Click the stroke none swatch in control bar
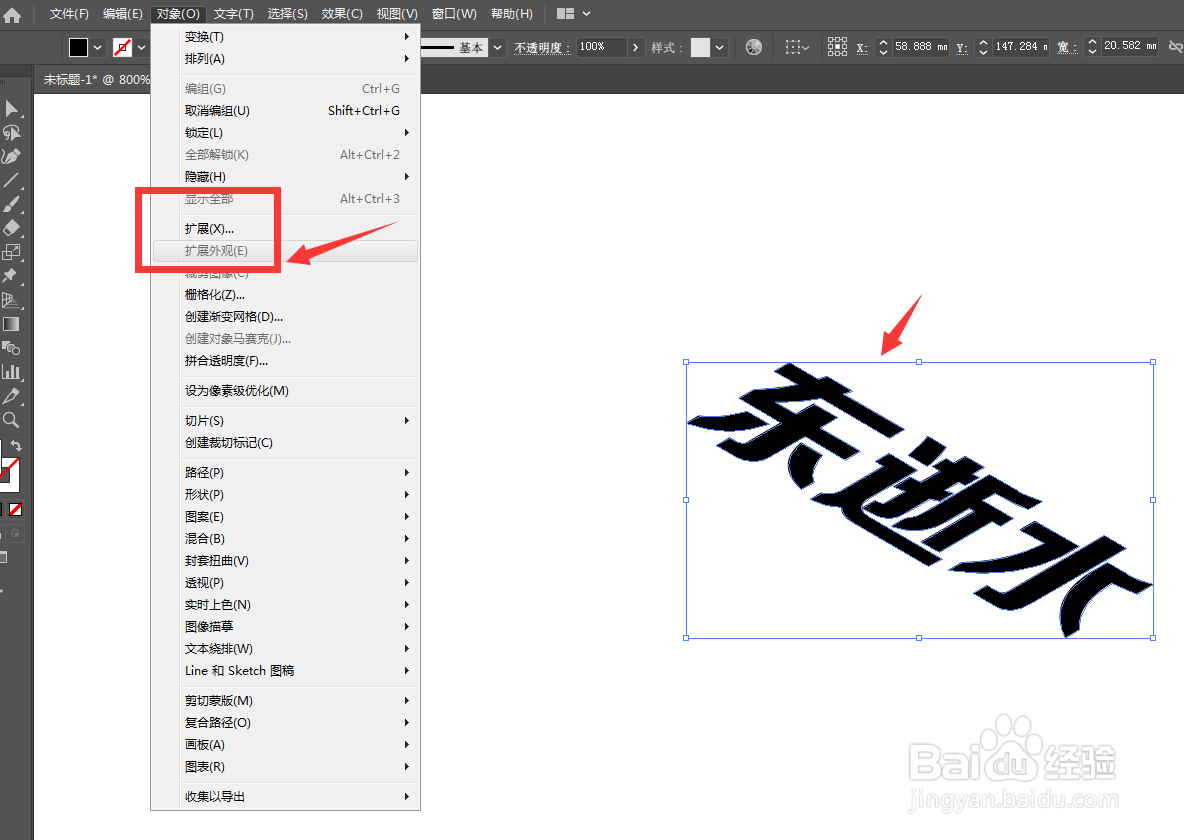This screenshot has height=840, width=1184. click(x=122, y=48)
